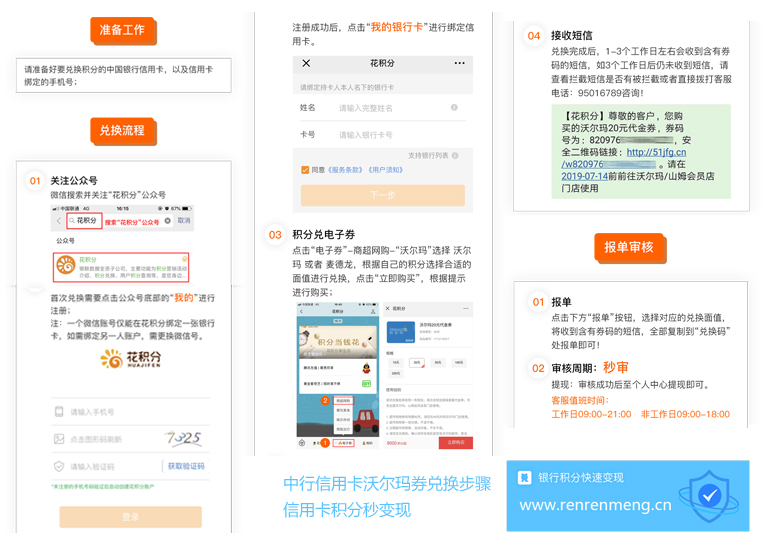Screen dimensions: 773x550
Task: Click the info icon beside 姓名 field
Action: (x=454, y=107)
